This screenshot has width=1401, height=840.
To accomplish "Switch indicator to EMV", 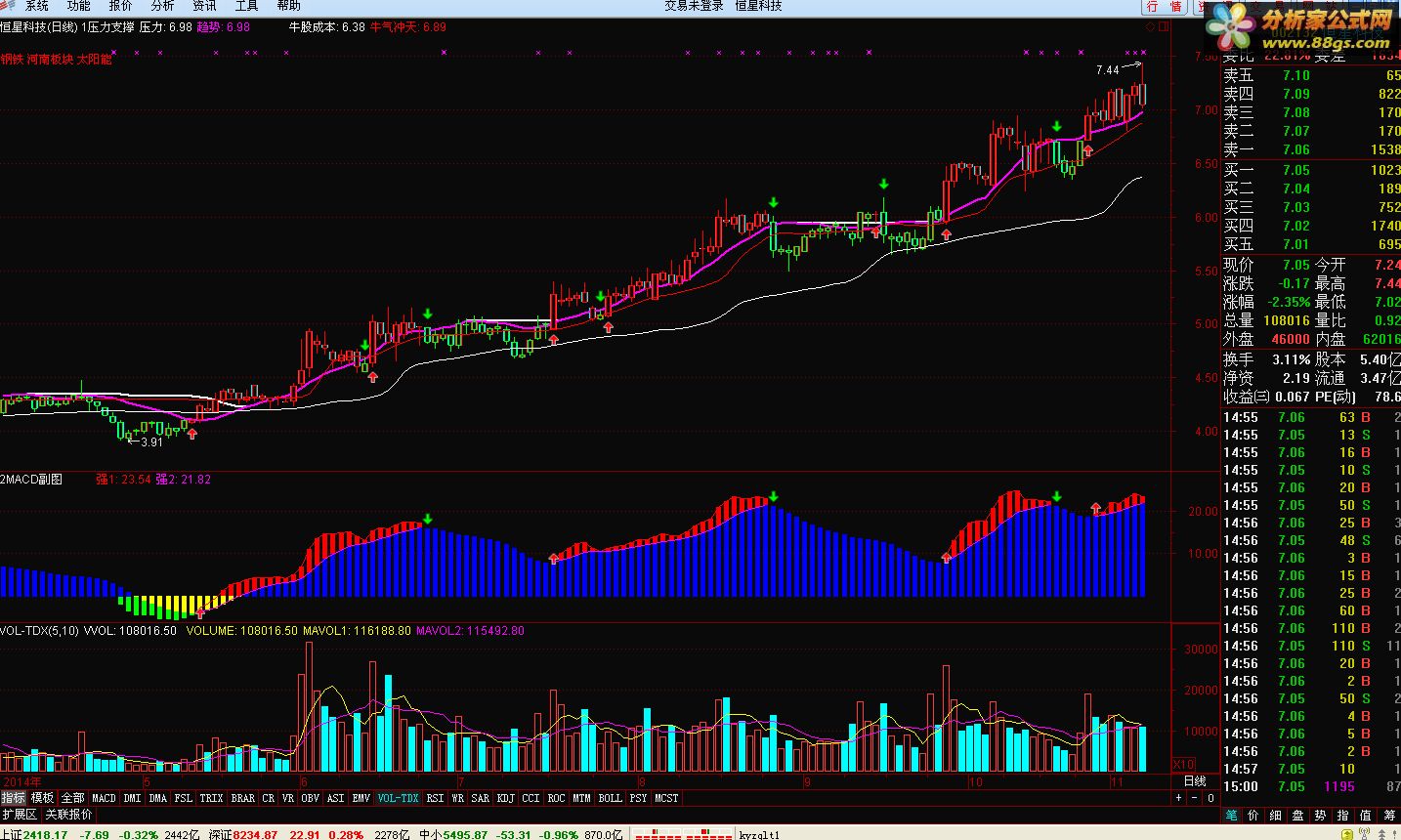I will point(361,798).
